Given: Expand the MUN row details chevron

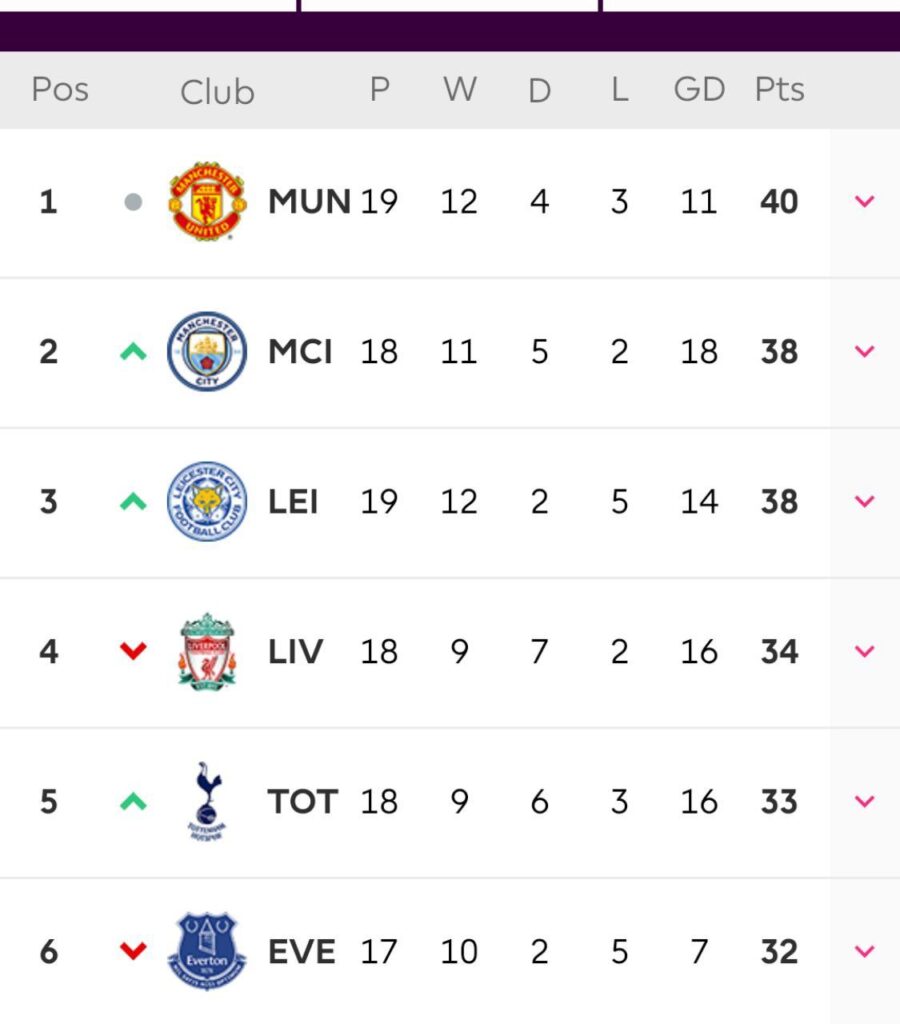Looking at the screenshot, I should [x=864, y=201].
